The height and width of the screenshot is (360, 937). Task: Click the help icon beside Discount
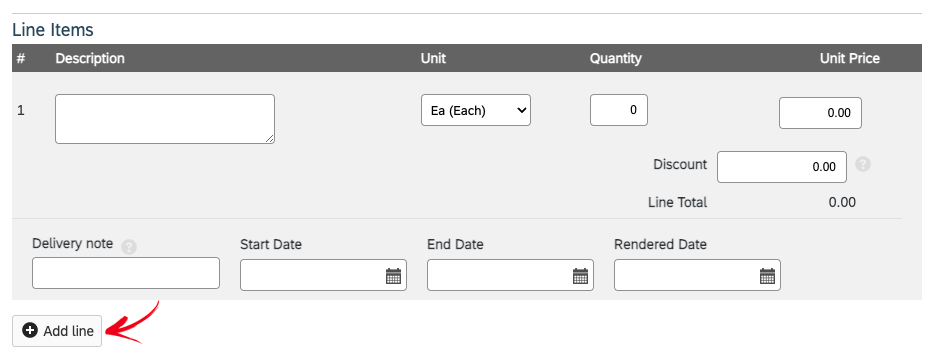tap(862, 164)
